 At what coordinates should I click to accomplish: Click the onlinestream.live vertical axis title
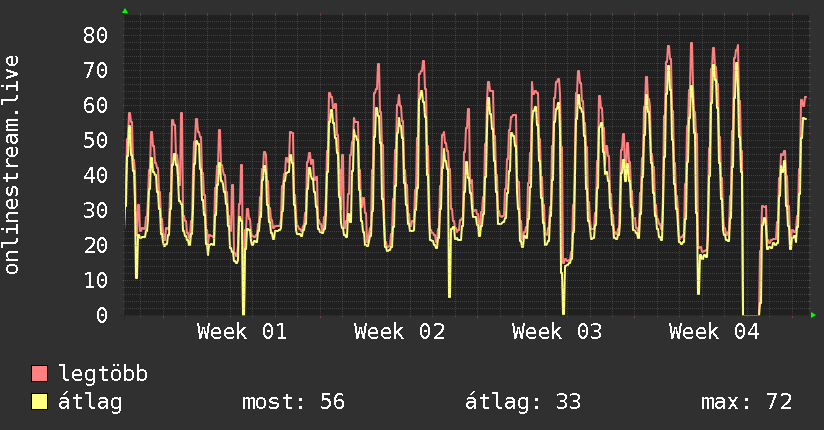pyautogui.click(x=11, y=165)
